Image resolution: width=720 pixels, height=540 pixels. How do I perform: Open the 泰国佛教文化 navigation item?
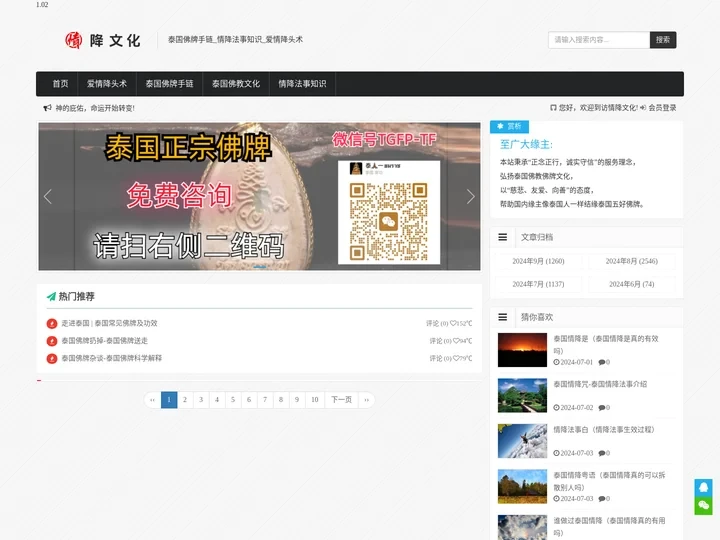click(x=236, y=84)
